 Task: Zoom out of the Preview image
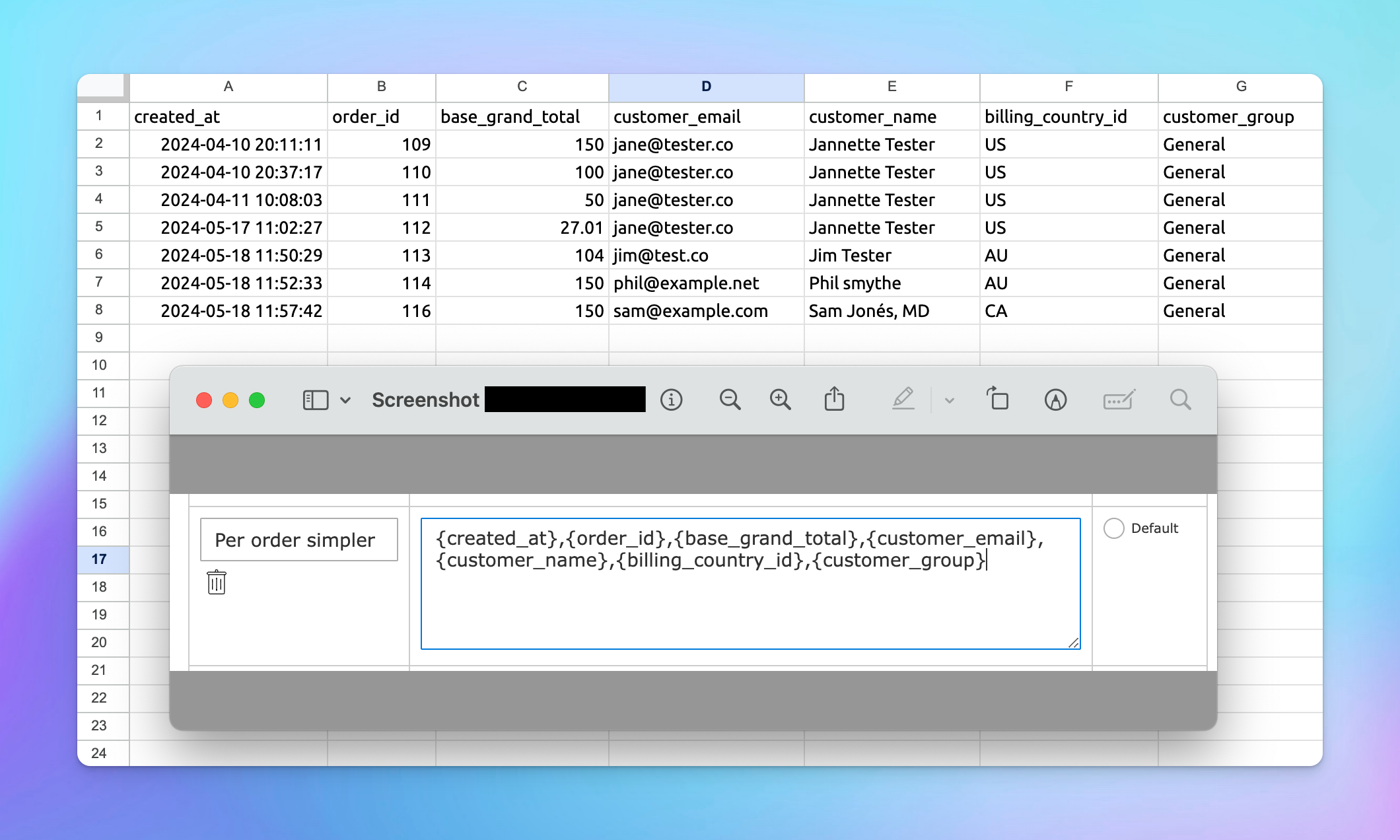pos(730,400)
